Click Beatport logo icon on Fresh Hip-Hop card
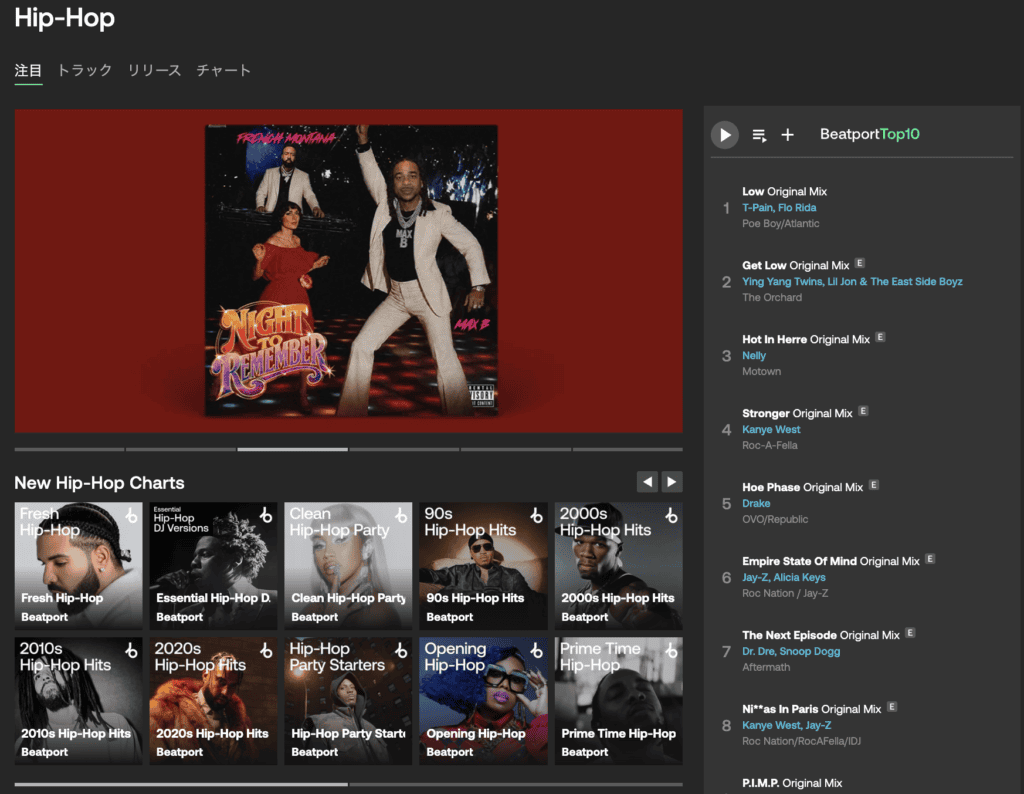This screenshot has height=794, width=1024. pos(131,515)
